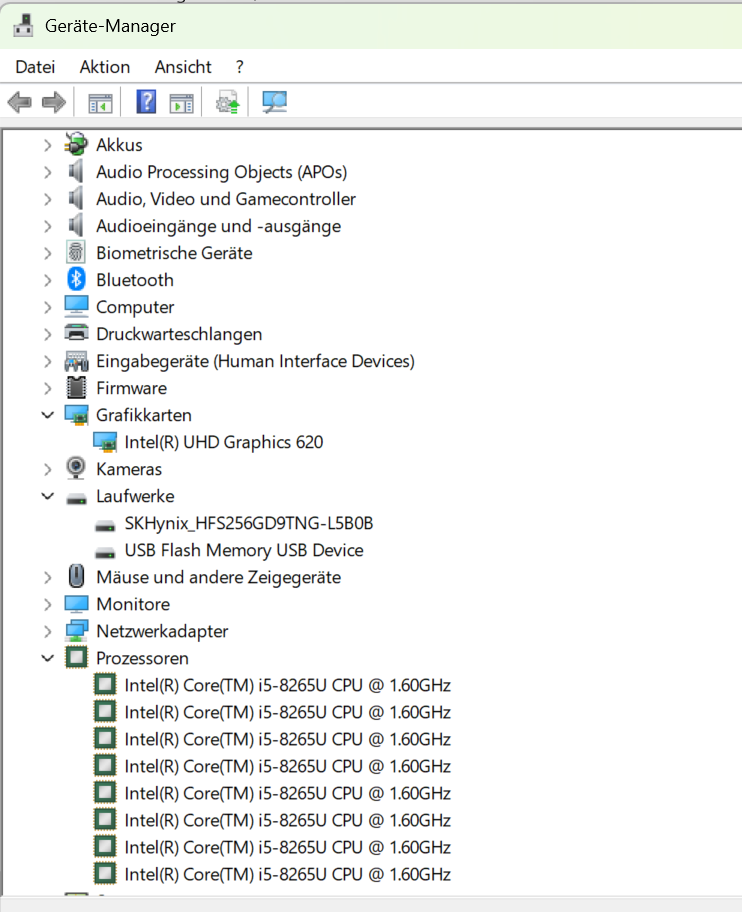The width and height of the screenshot is (742, 912).
Task: Open Help via blue question mark icon
Action: [x=146, y=102]
